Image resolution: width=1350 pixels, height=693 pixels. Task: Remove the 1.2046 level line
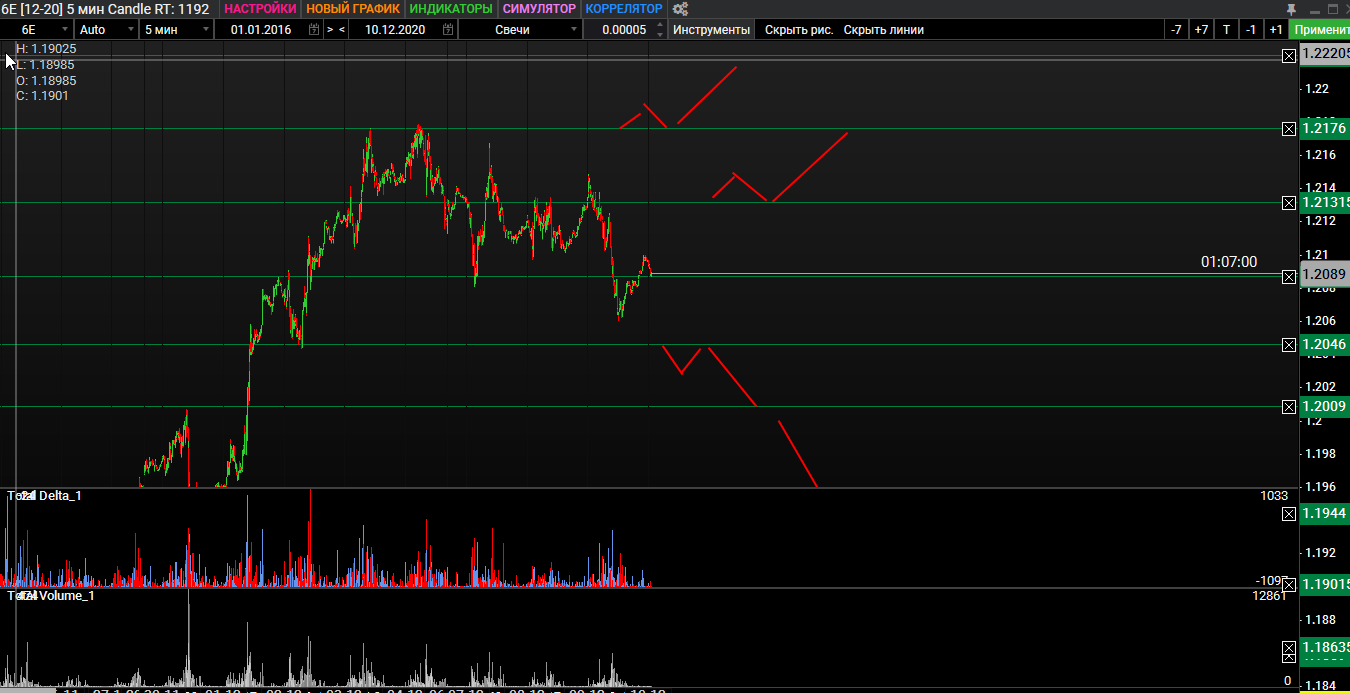1288,345
